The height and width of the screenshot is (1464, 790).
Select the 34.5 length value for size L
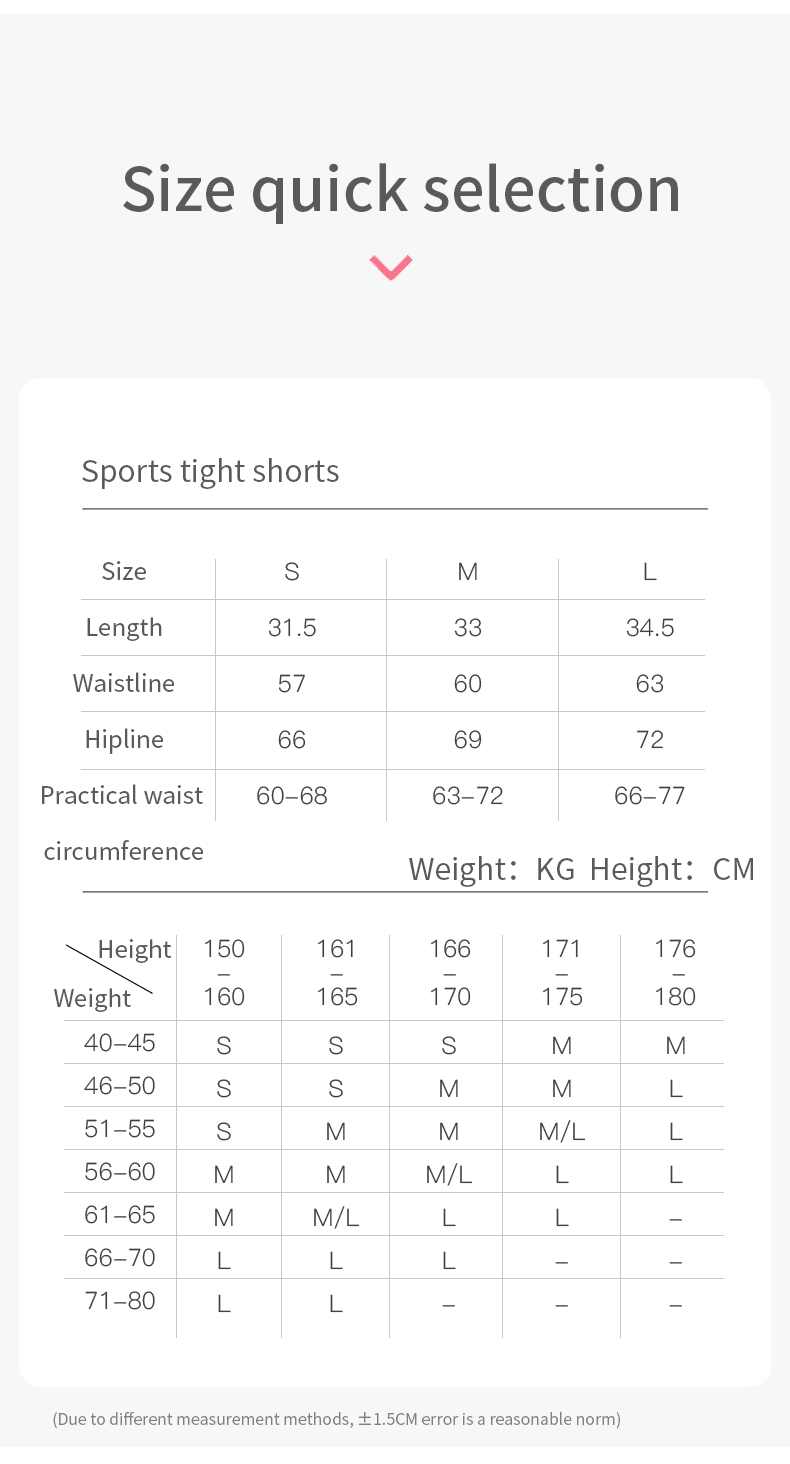650,627
